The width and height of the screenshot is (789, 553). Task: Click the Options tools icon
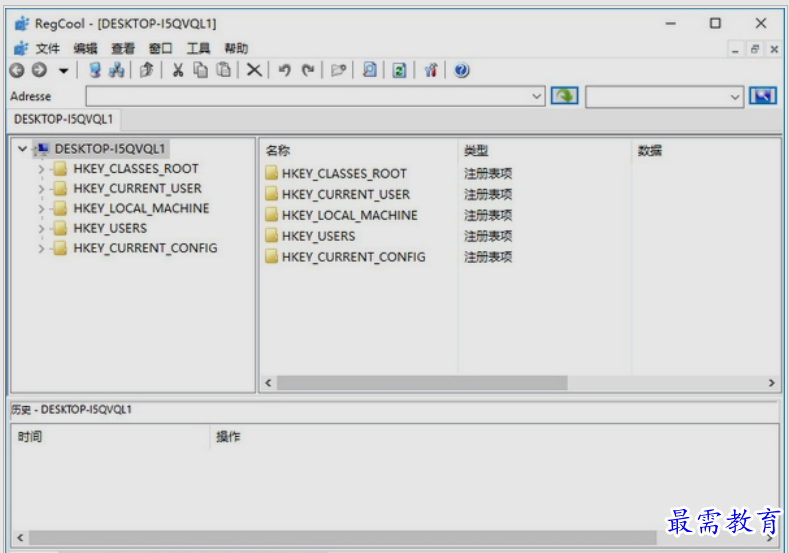[x=431, y=70]
